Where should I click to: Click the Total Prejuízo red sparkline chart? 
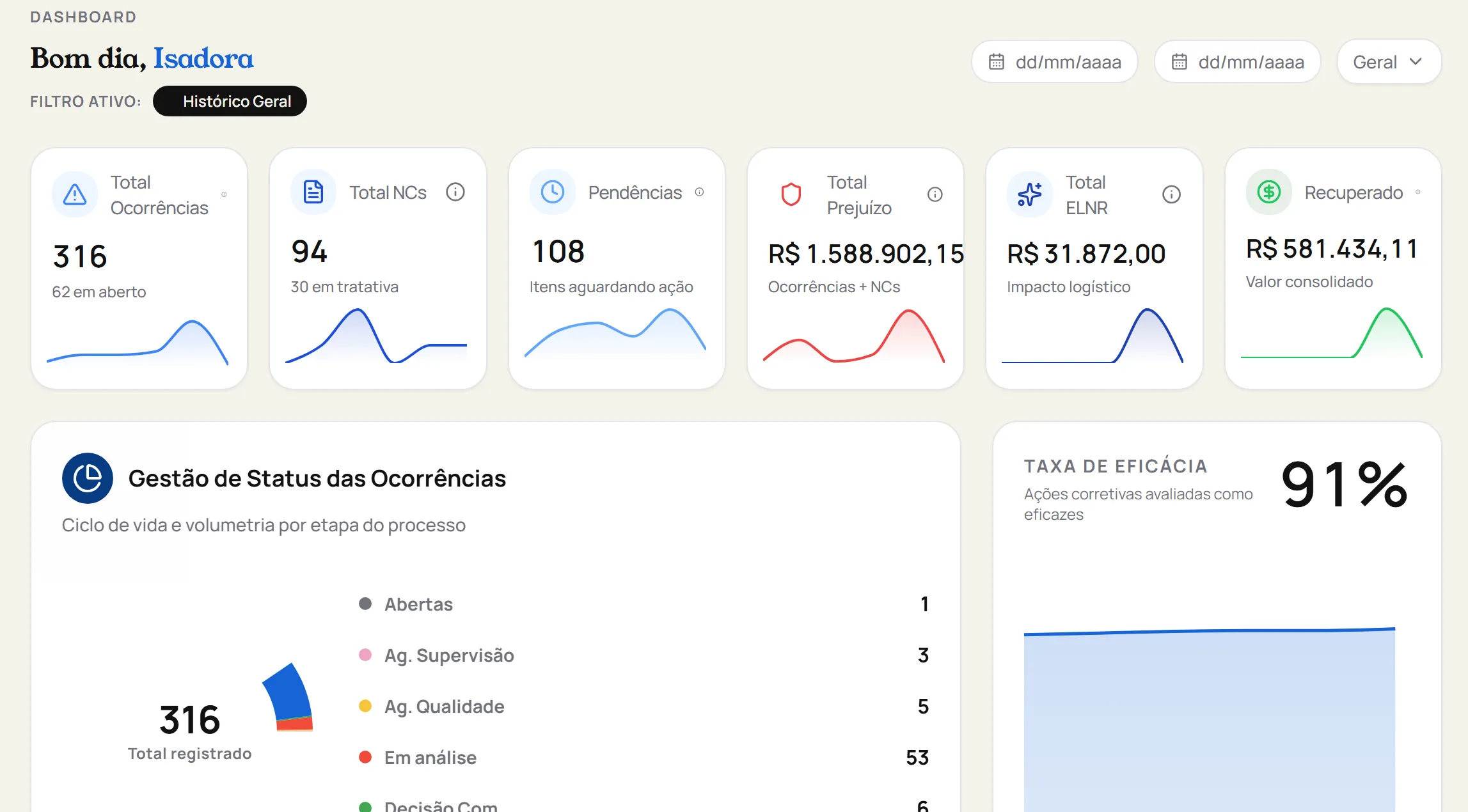(x=854, y=336)
